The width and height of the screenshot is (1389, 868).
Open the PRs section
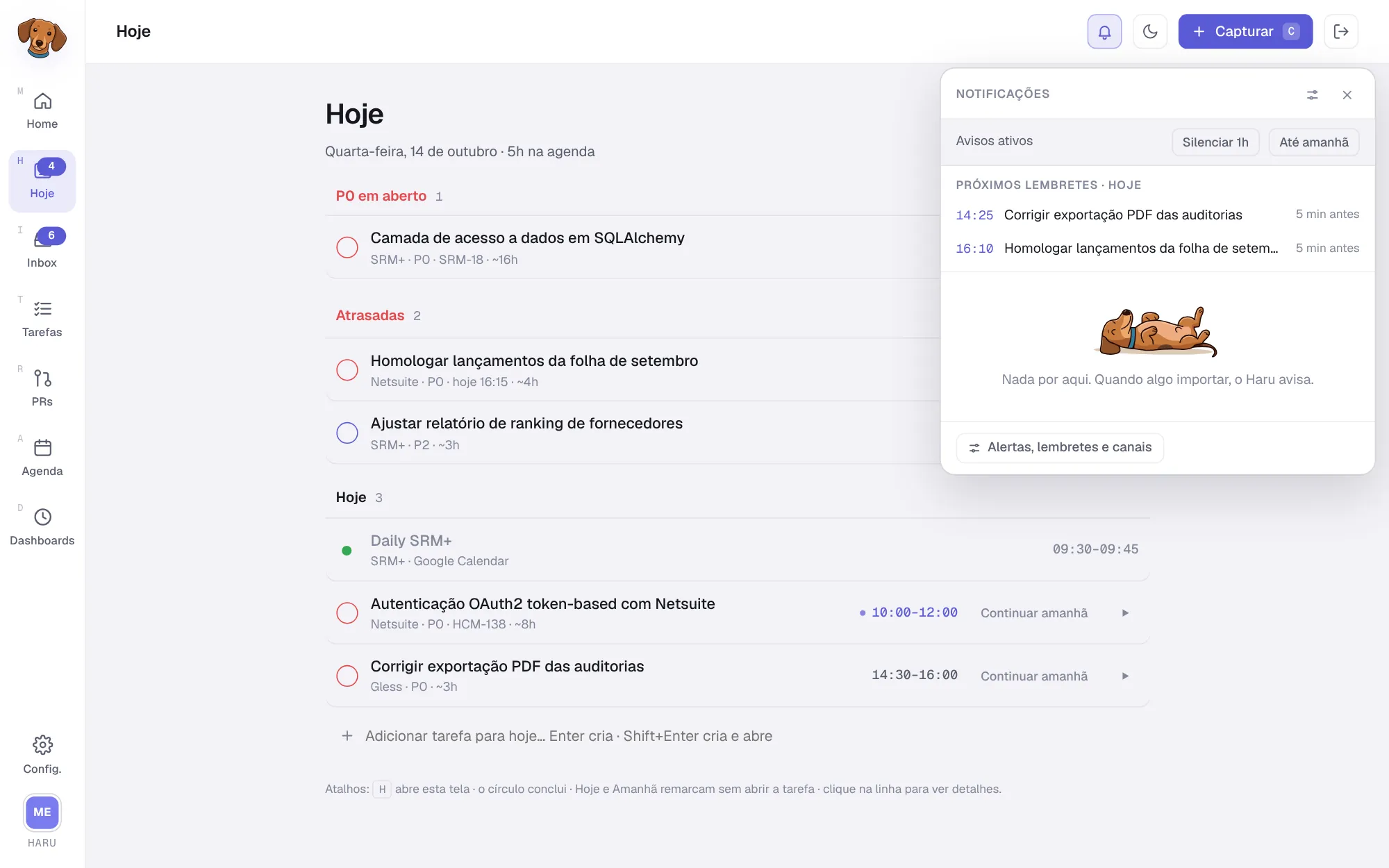click(x=42, y=389)
